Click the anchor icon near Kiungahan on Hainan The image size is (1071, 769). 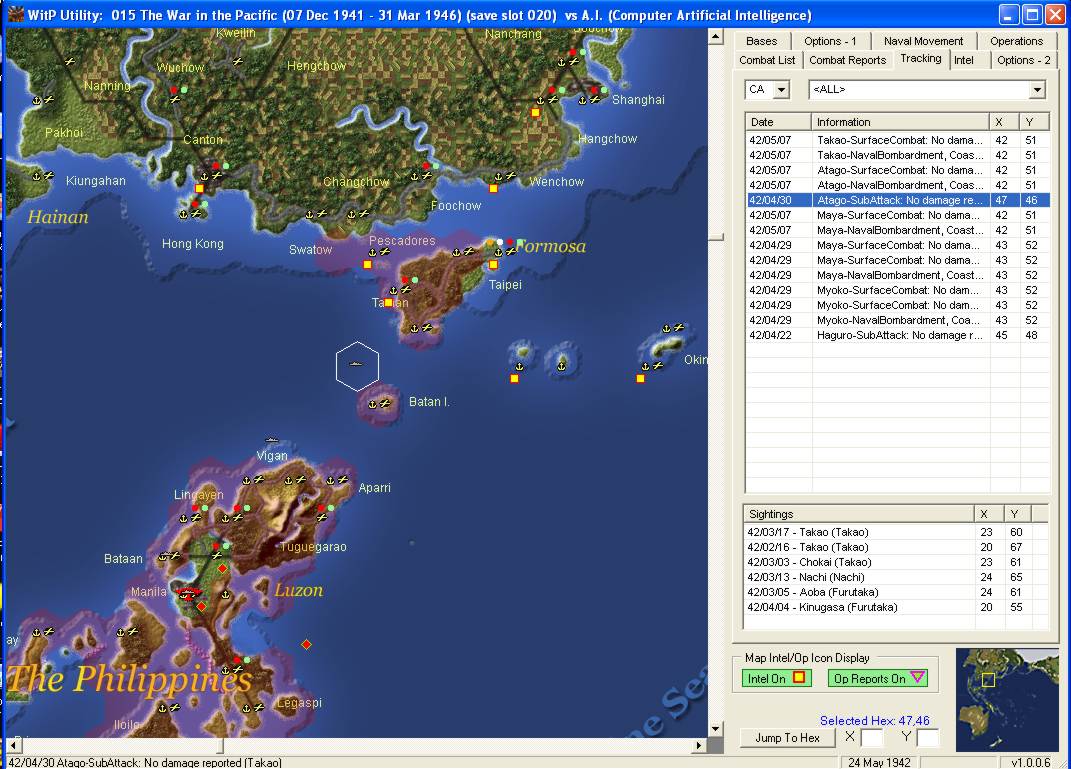pyautogui.click(x=36, y=175)
